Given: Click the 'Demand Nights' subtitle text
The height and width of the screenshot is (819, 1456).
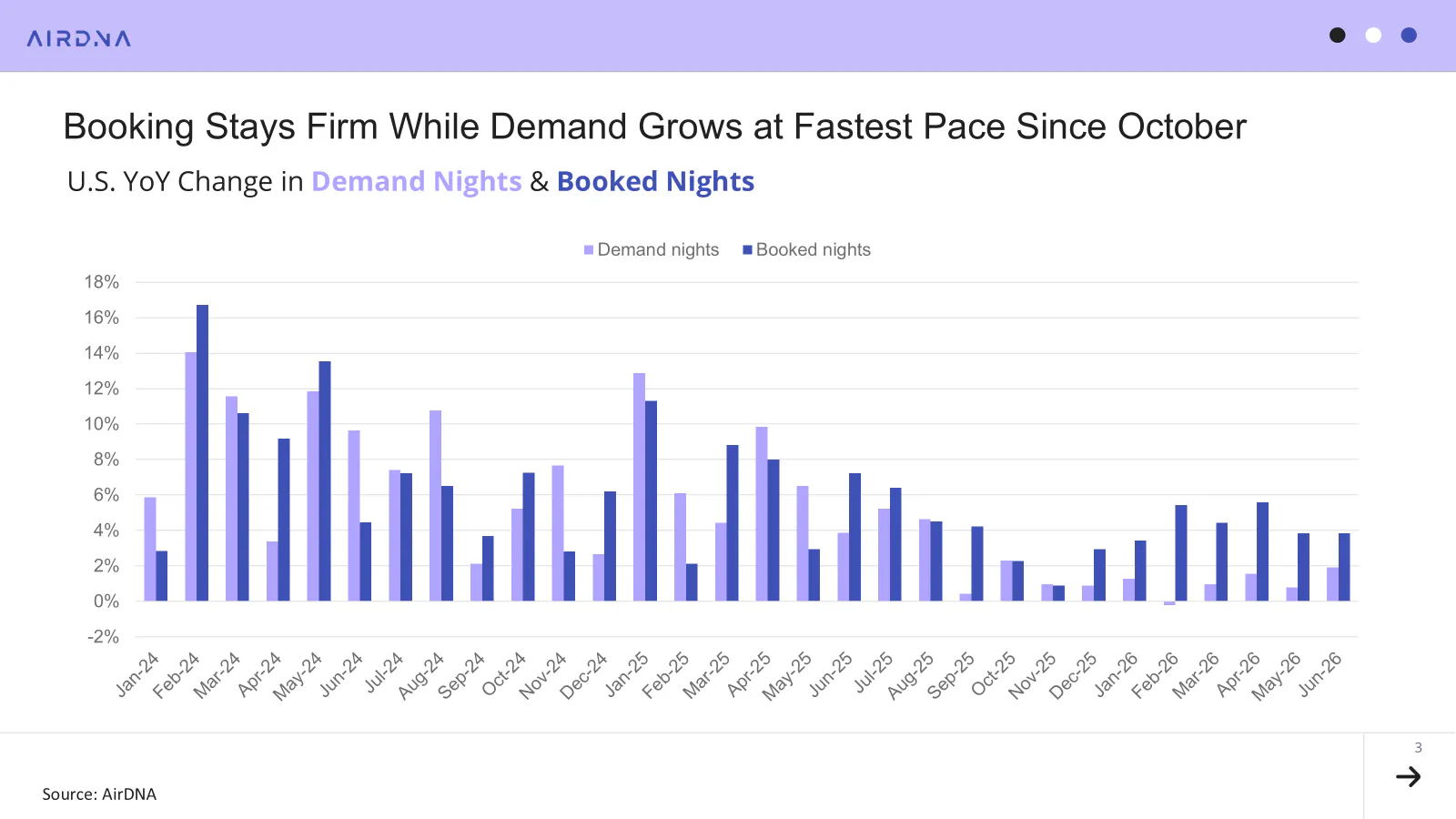Looking at the screenshot, I should coord(417,181).
